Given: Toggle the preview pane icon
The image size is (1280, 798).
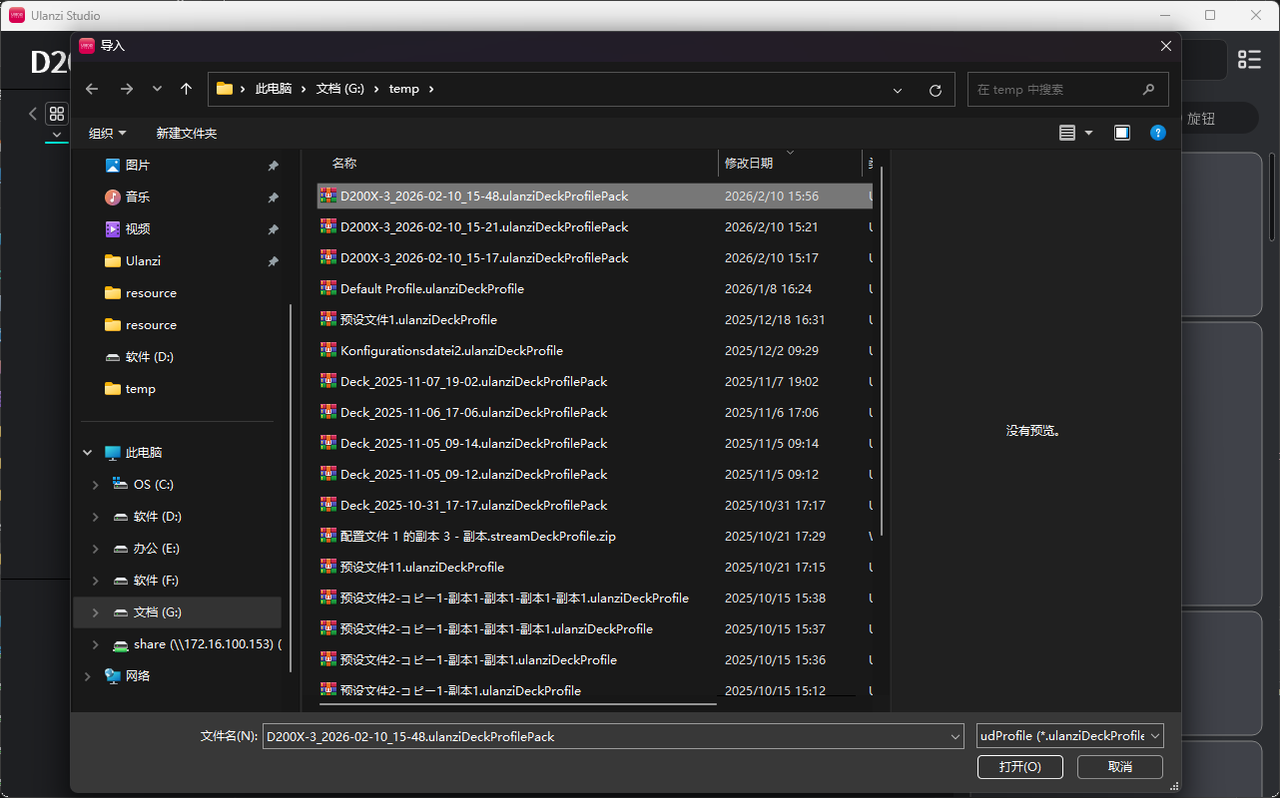Looking at the screenshot, I should click(x=1122, y=133).
